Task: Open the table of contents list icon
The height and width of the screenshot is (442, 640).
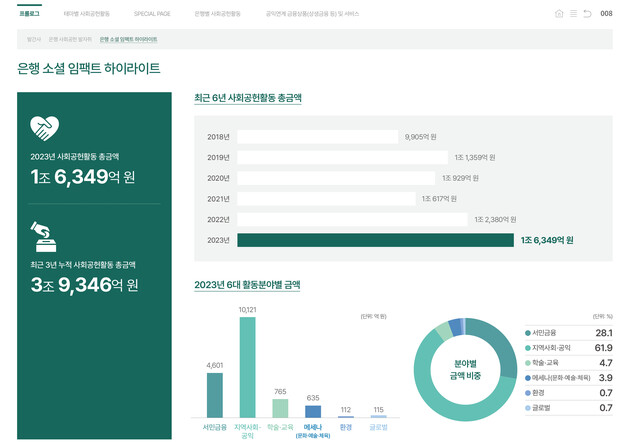Action: 573,13
